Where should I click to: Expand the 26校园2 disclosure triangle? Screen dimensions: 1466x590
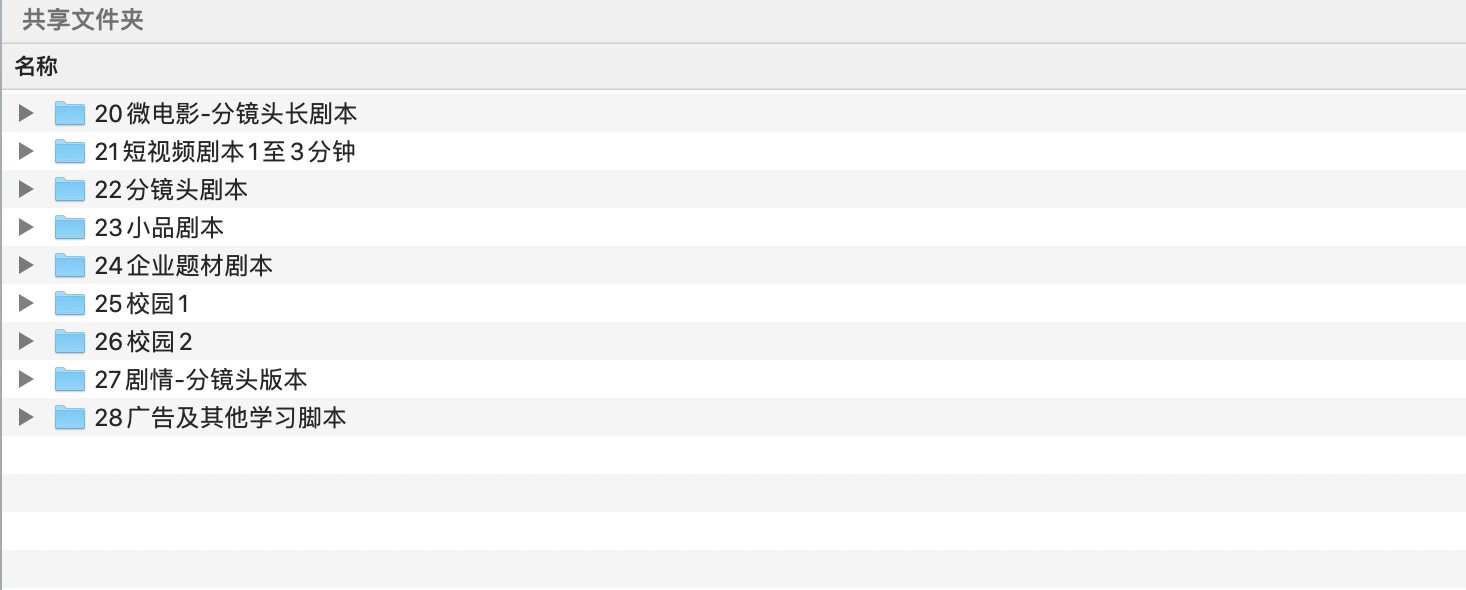(26, 342)
